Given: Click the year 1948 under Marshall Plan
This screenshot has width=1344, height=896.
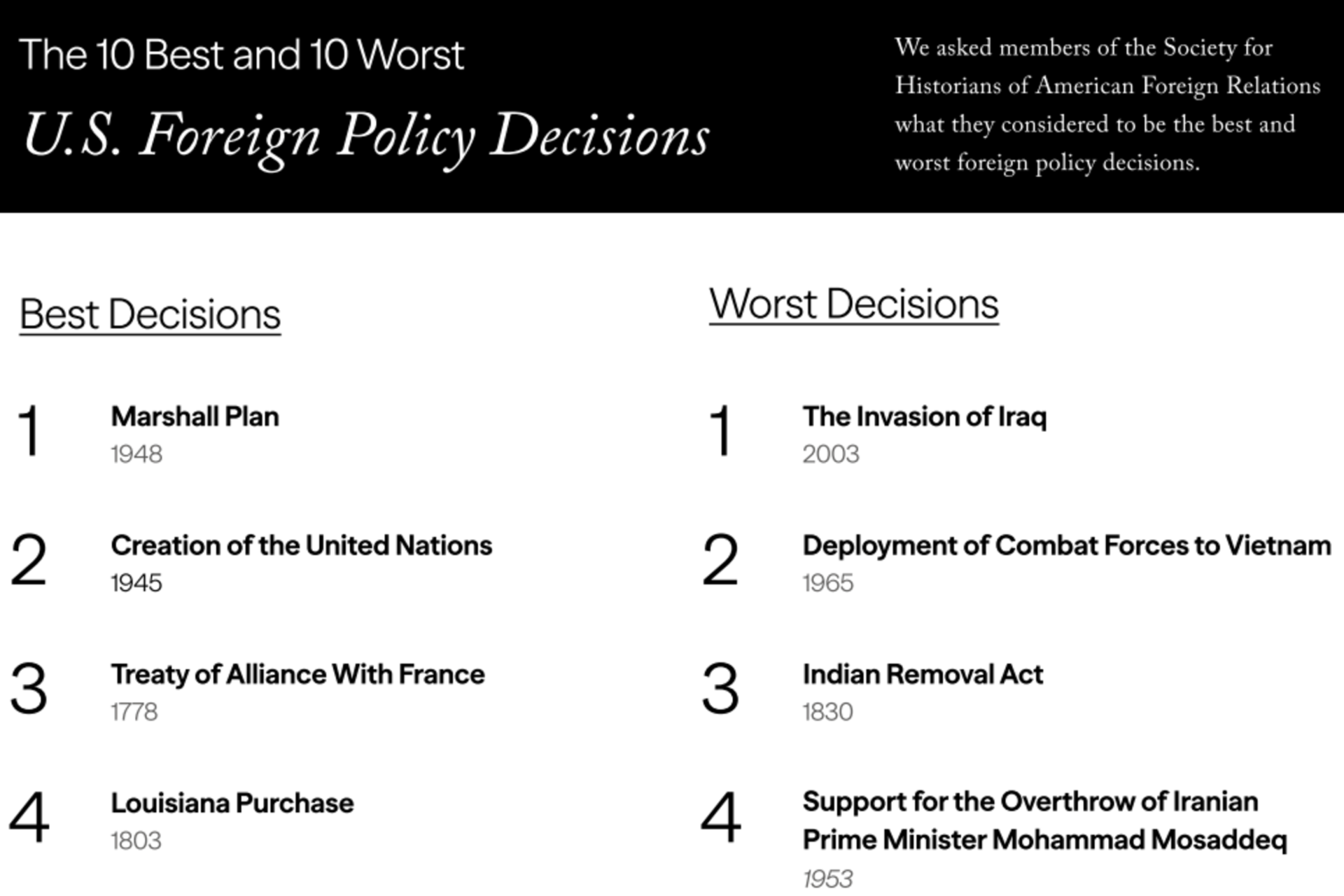Looking at the screenshot, I should [136, 454].
